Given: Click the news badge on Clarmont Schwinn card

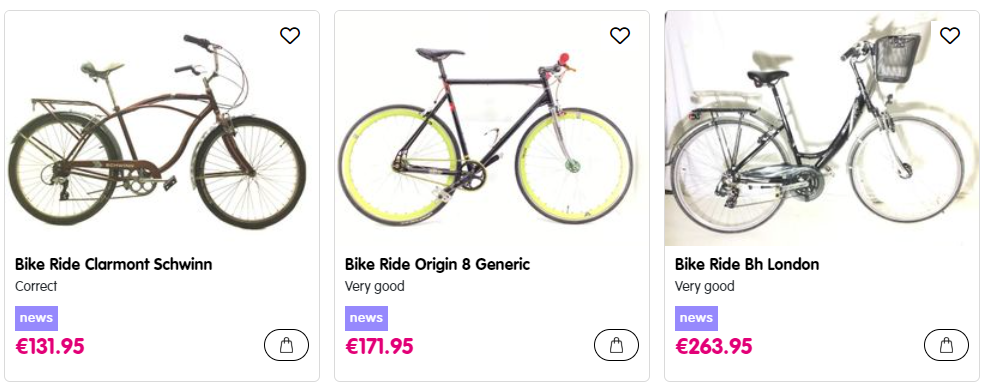Looking at the screenshot, I should pos(37,318).
